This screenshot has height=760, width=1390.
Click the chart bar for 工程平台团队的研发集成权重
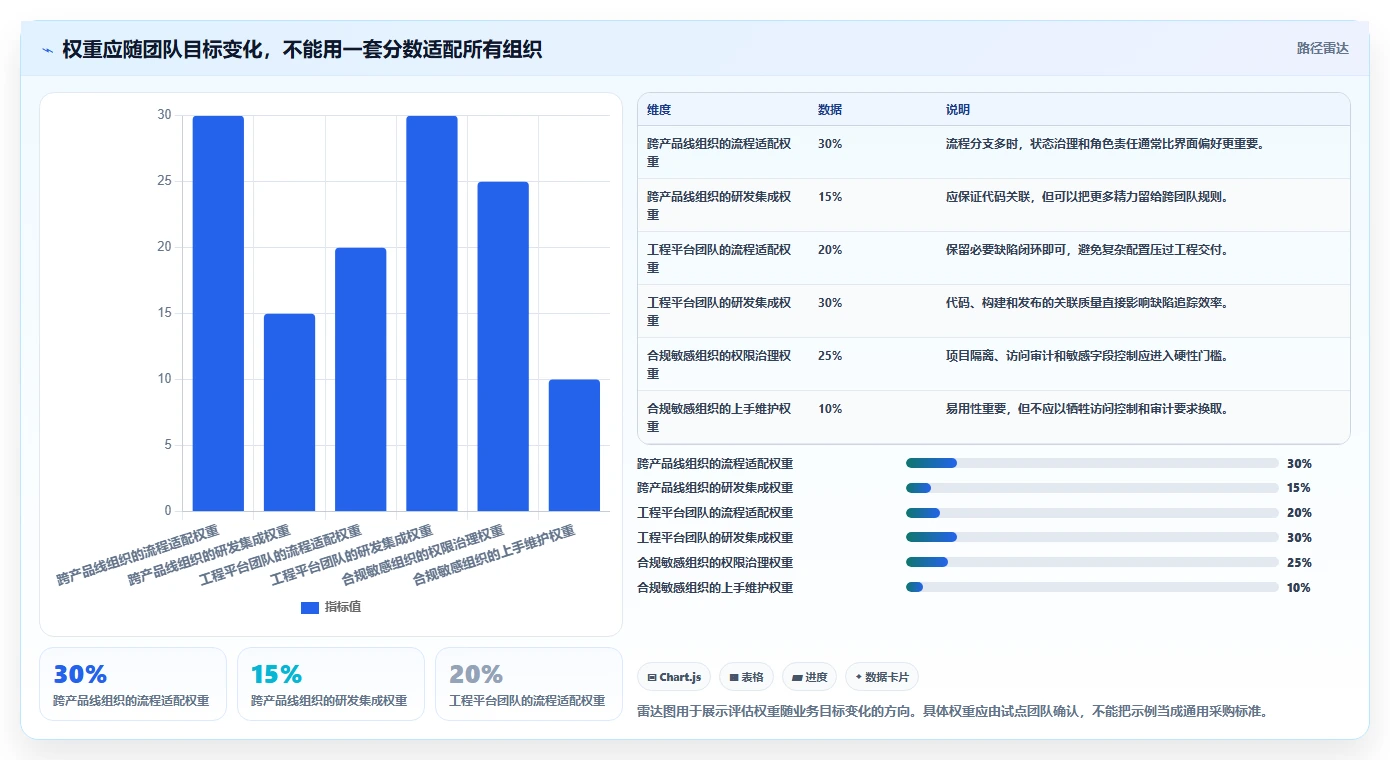[432, 314]
